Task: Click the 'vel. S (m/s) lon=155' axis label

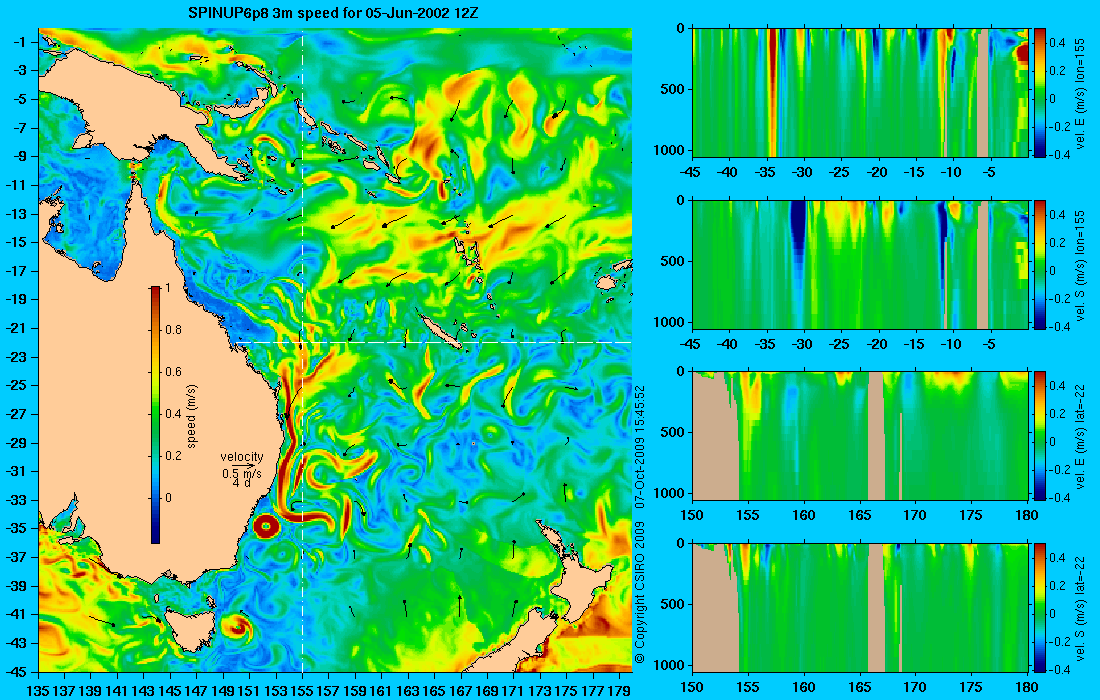Action: [1082, 266]
